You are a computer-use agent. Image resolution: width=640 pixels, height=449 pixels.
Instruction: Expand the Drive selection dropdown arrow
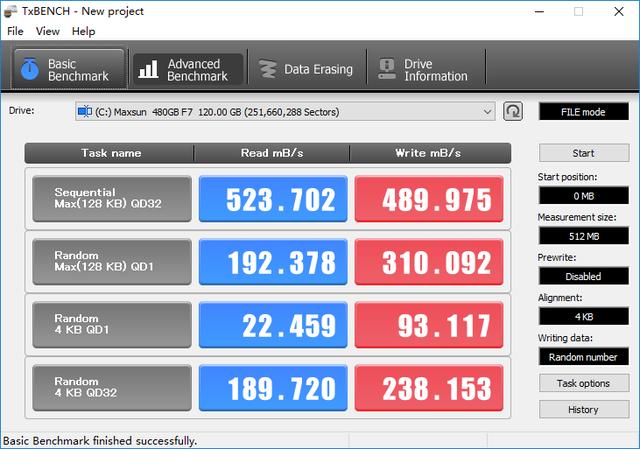pyautogui.click(x=487, y=112)
